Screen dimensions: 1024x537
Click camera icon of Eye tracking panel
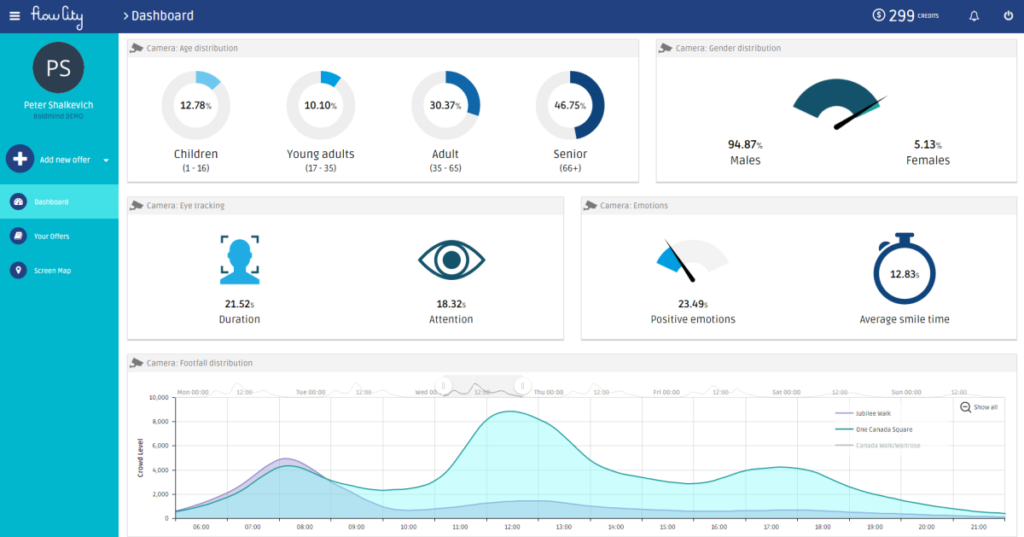(x=136, y=205)
